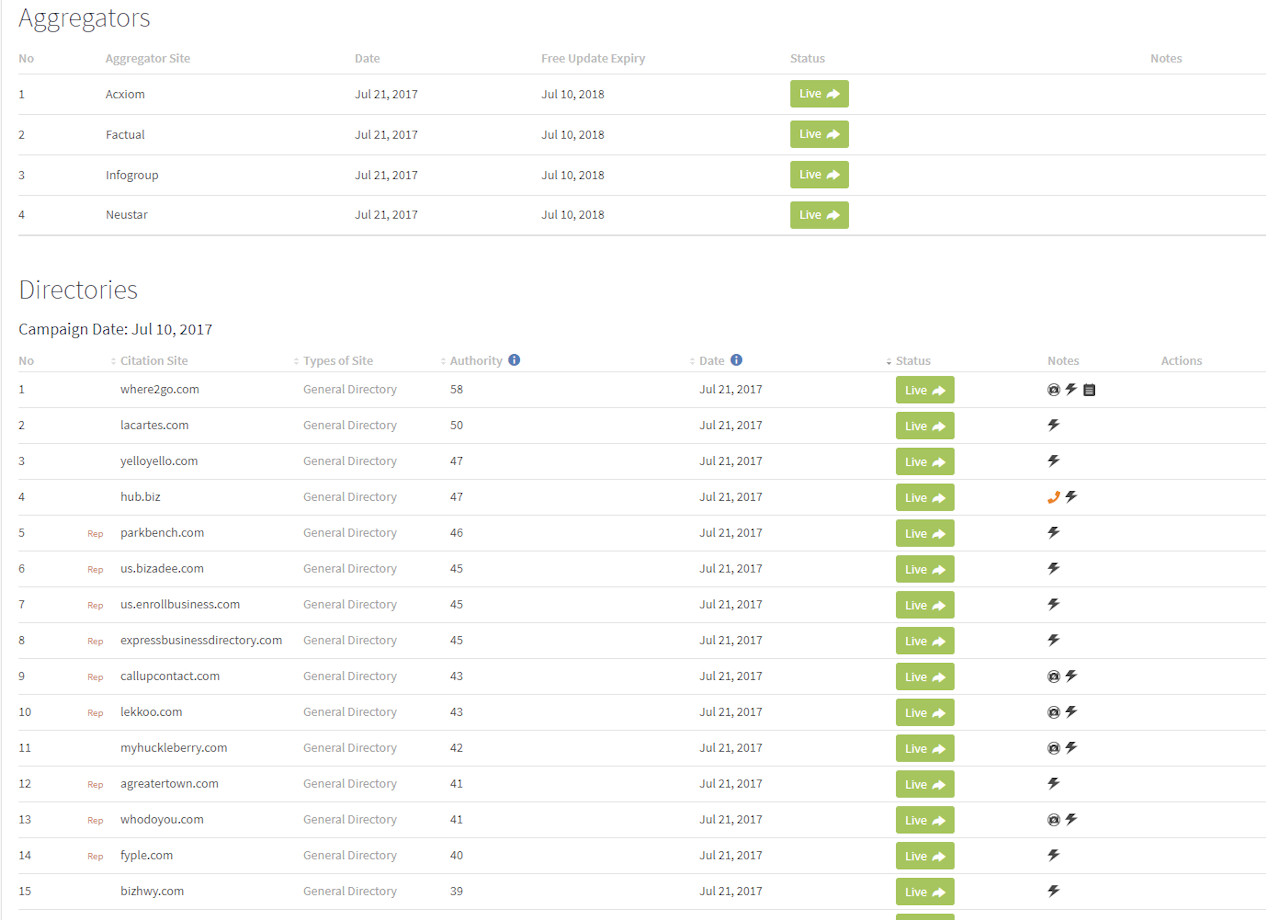Open the Live listing for expressbusinessdirectory.com
1280x920 pixels.
[x=925, y=641]
